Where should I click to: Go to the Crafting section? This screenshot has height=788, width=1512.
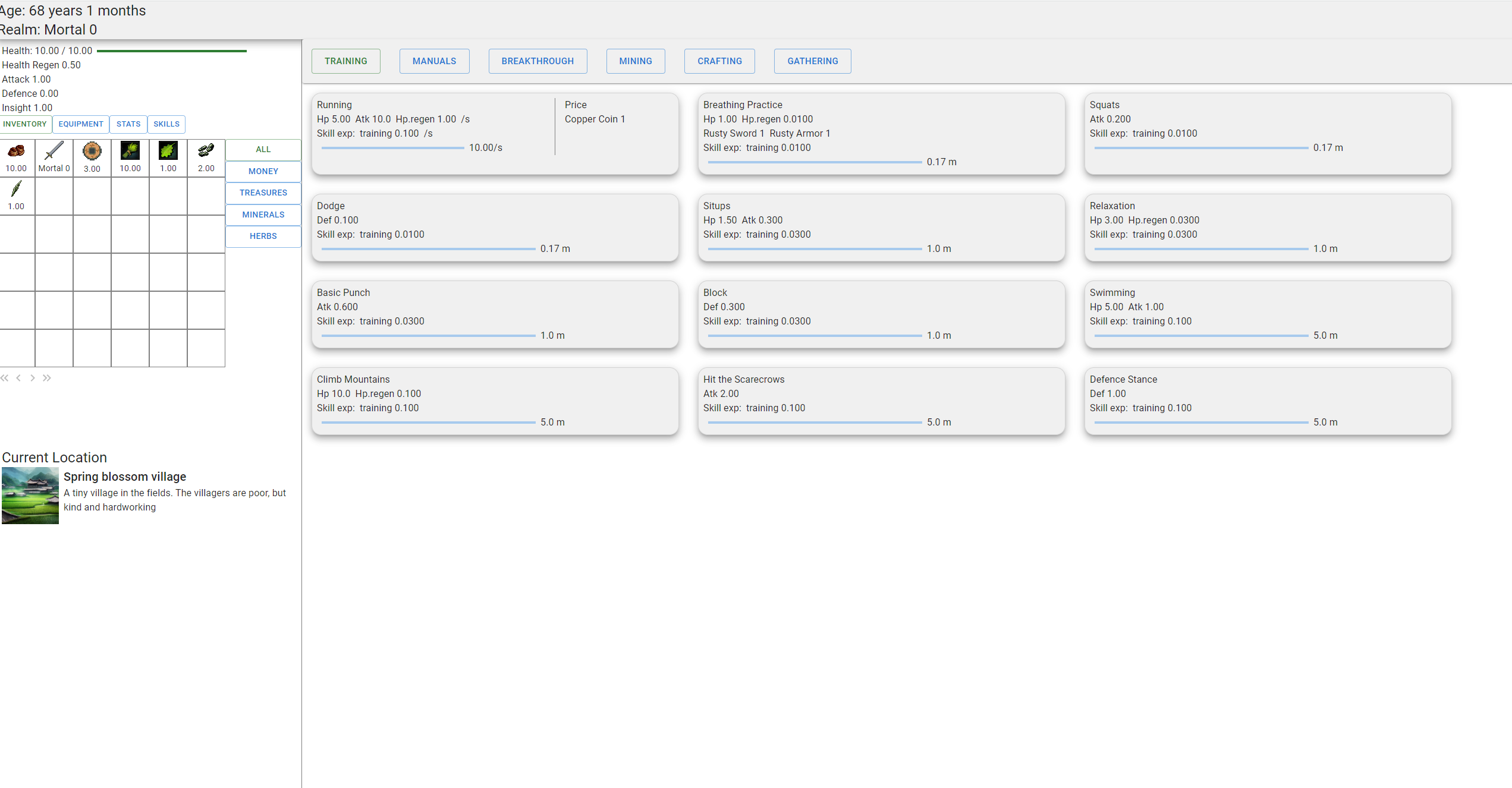(x=719, y=61)
